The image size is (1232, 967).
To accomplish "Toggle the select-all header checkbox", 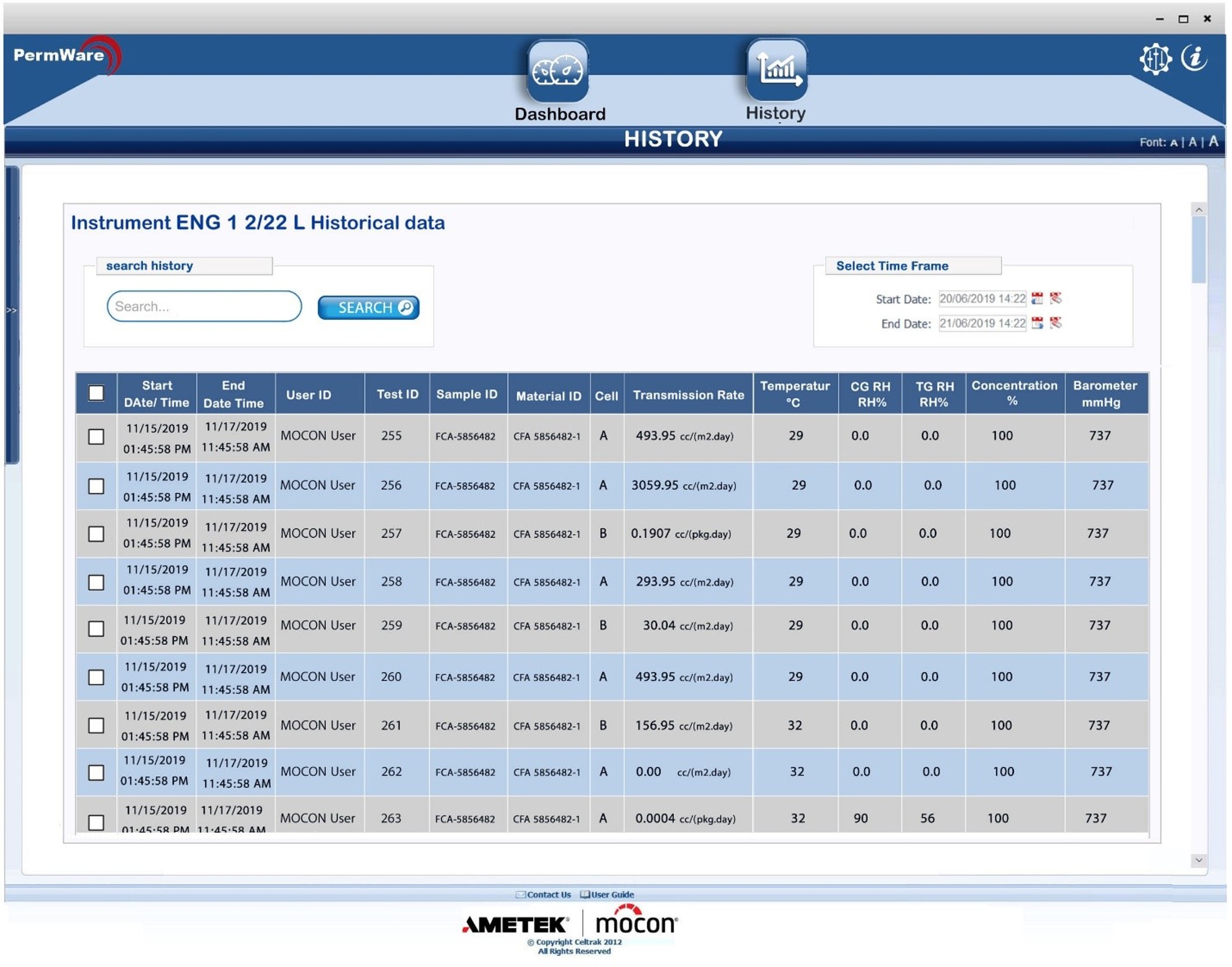I will click(x=96, y=393).
